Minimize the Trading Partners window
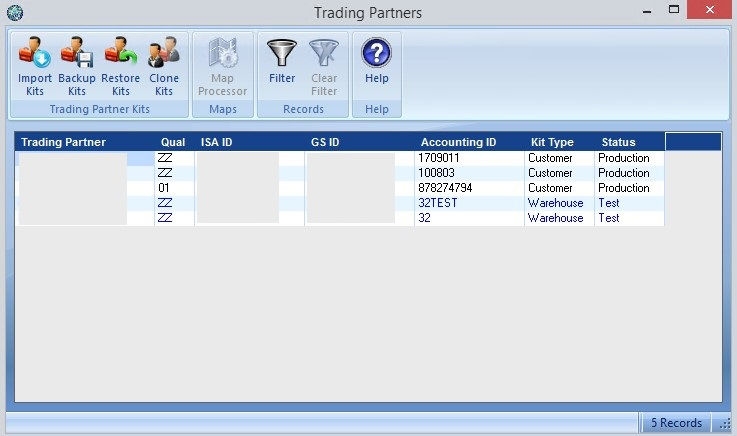The width and height of the screenshot is (737, 436). (647, 10)
